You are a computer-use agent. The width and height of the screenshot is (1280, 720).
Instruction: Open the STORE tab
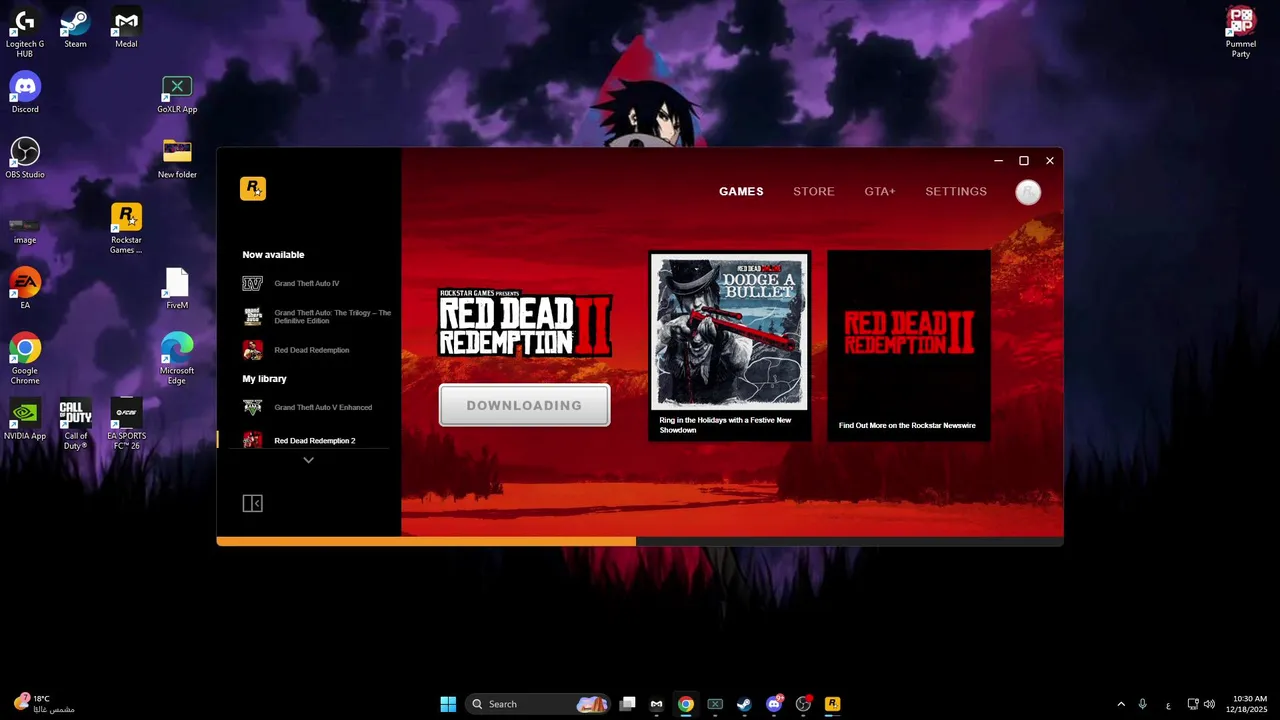(814, 191)
